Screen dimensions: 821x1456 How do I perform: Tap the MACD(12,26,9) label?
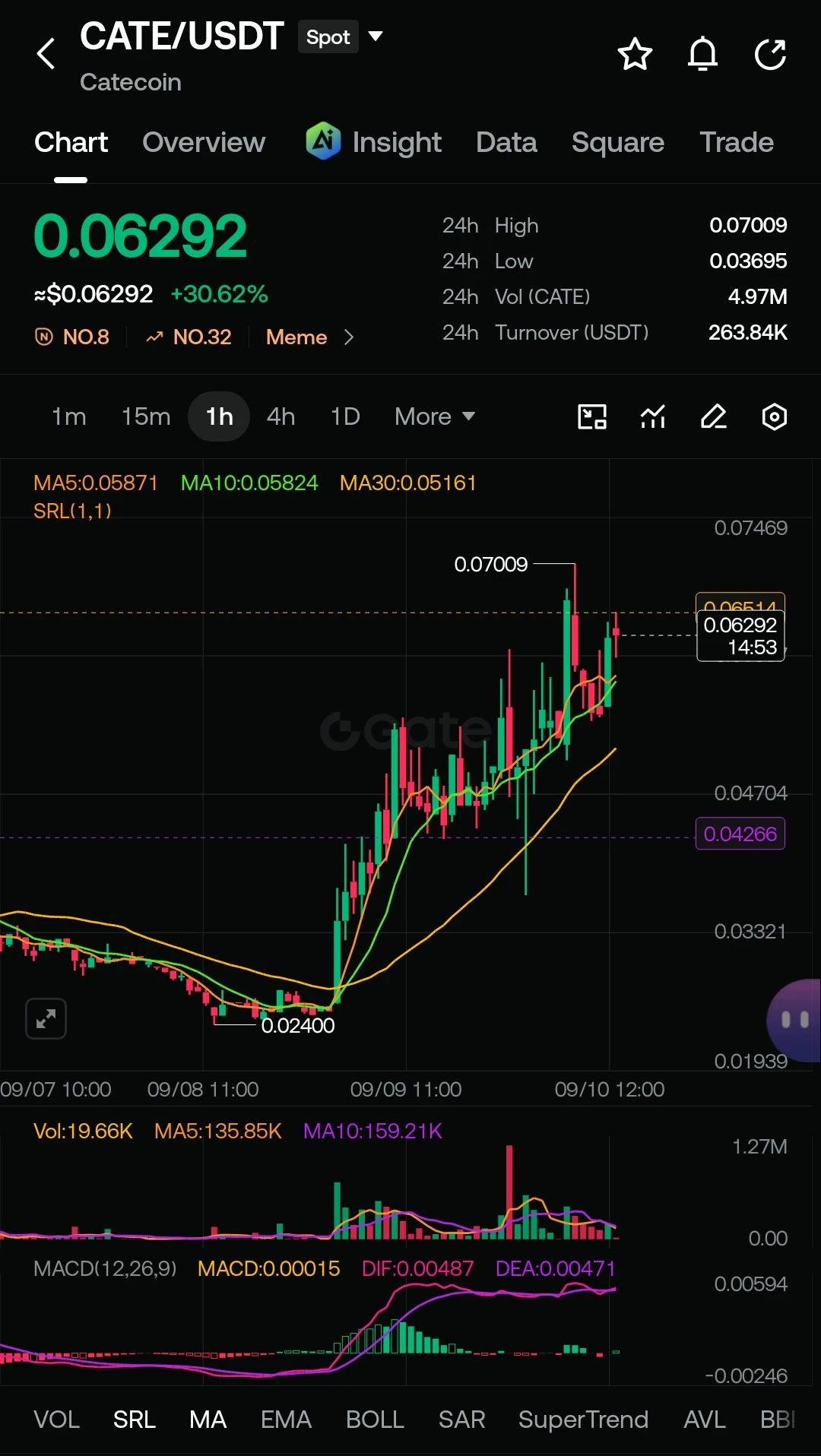point(105,1268)
